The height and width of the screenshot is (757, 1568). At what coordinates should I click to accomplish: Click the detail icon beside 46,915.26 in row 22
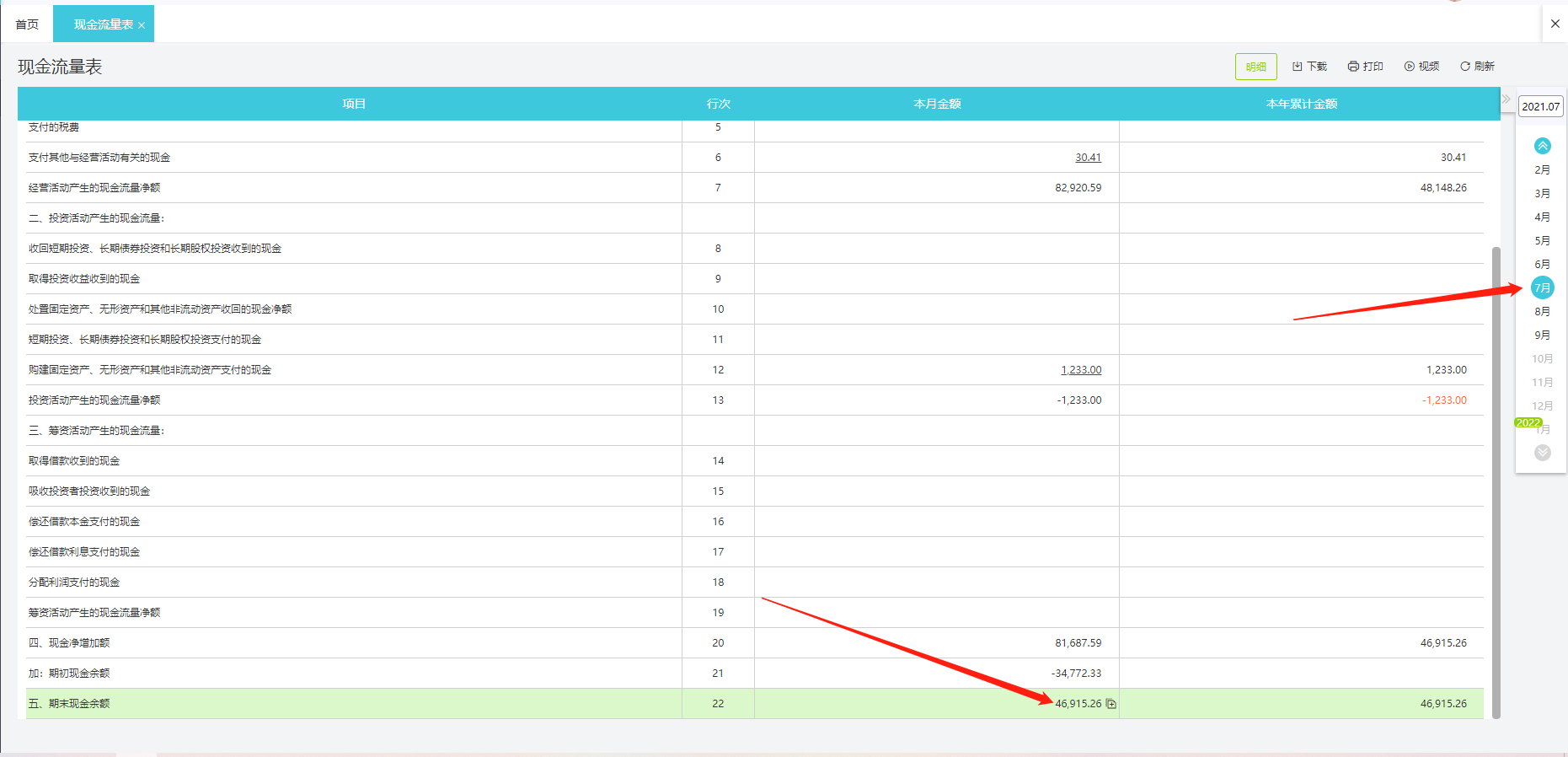tap(1111, 704)
